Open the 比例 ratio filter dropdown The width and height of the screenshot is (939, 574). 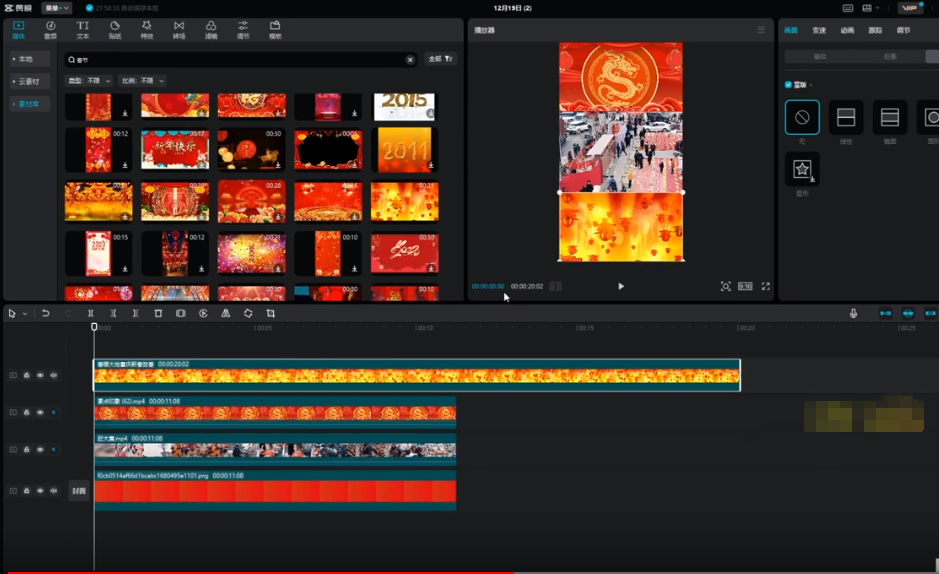point(142,80)
